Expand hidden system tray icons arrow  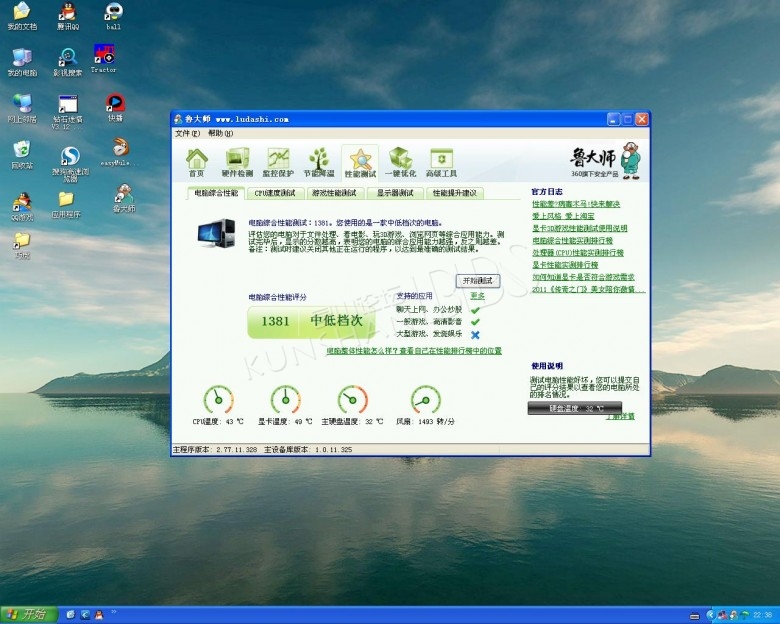point(710,616)
